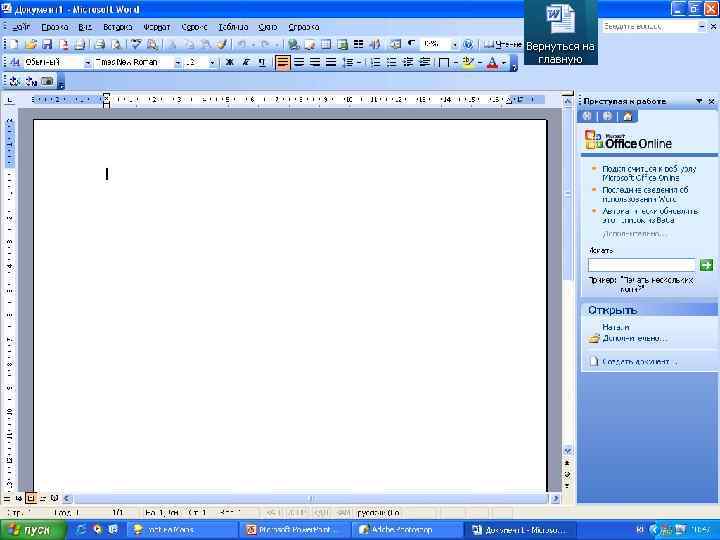The height and width of the screenshot is (540, 720).
Task: Toggle bold formatting (Ж)
Action: pos(230,62)
